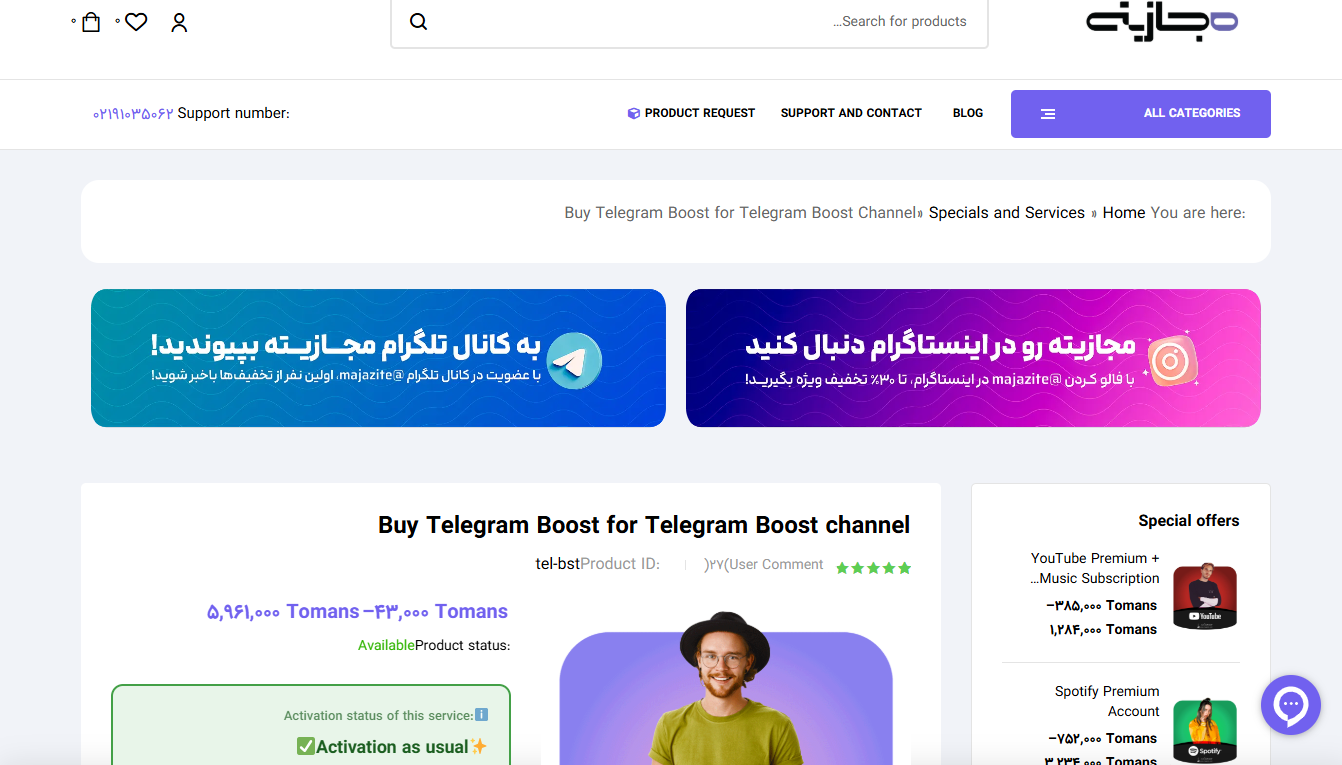Open the Telegram channel banner
The image size is (1342, 765).
pyautogui.click(x=378, y=358)
